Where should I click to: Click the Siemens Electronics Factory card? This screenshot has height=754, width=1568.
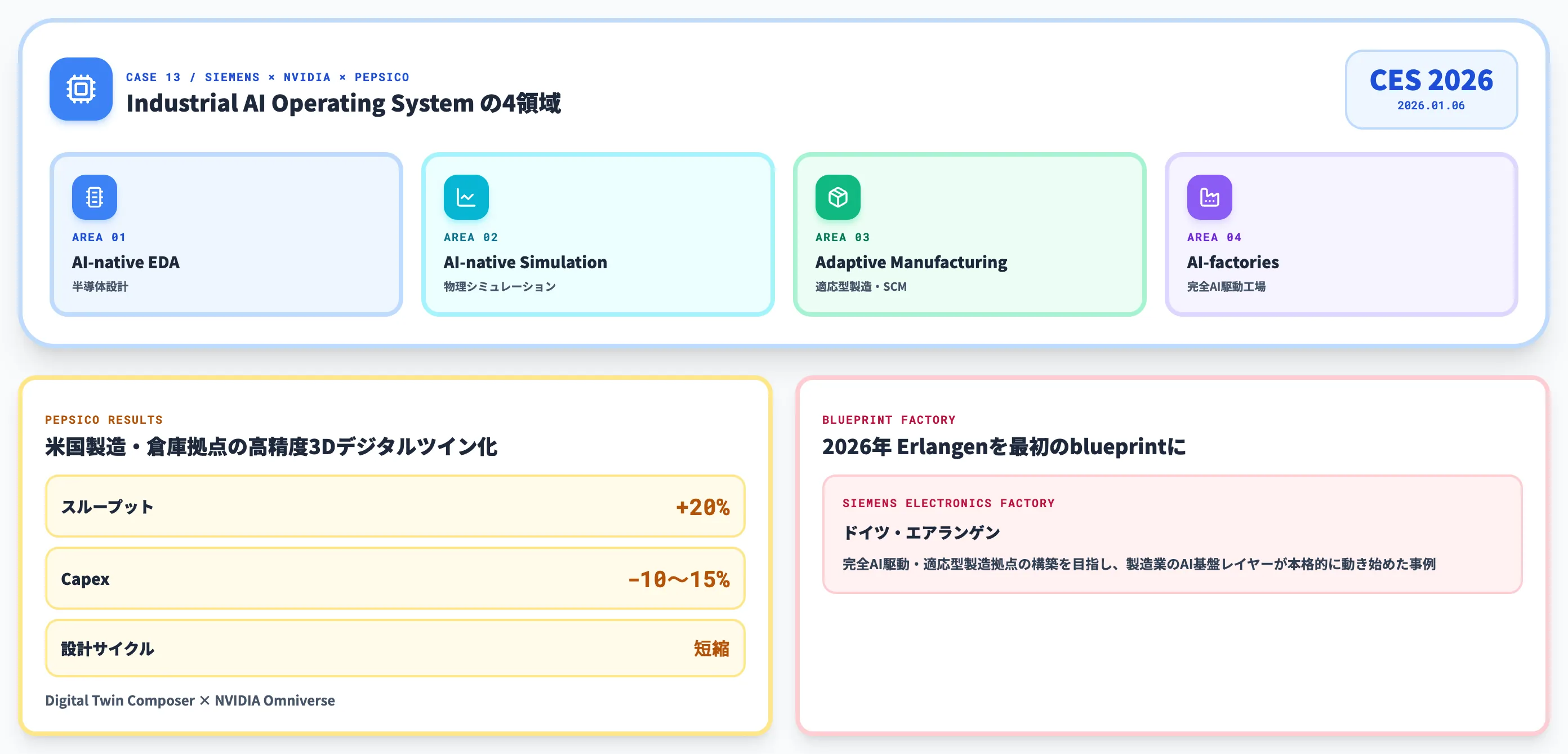1171,534
